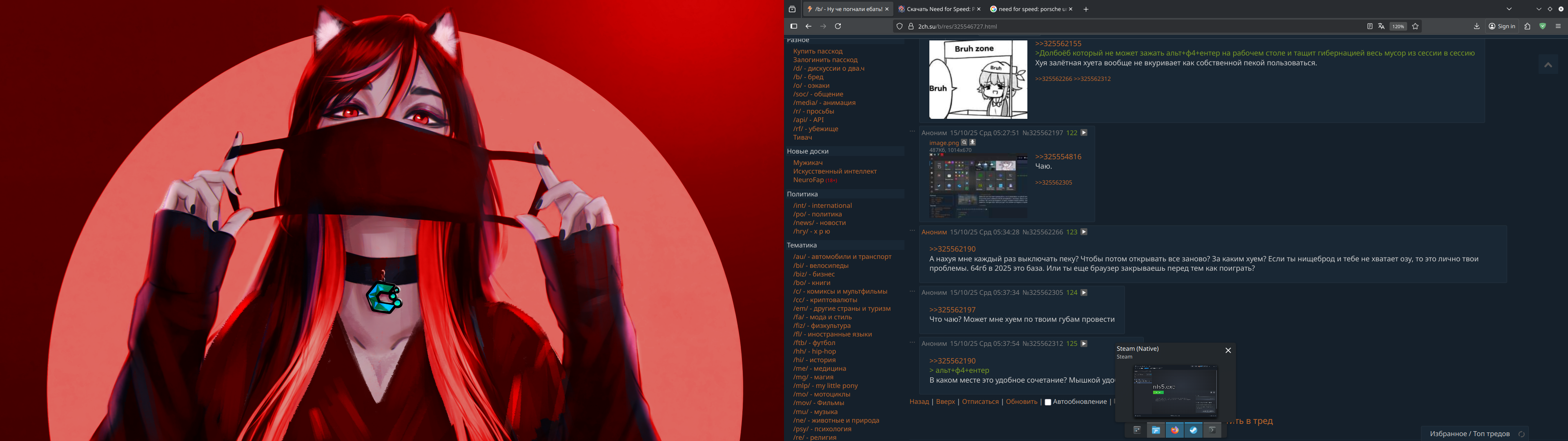The image size is (1568, 441).
Task: Toggle the sidebar icon in the toolbar
Action: coord(794,26)
